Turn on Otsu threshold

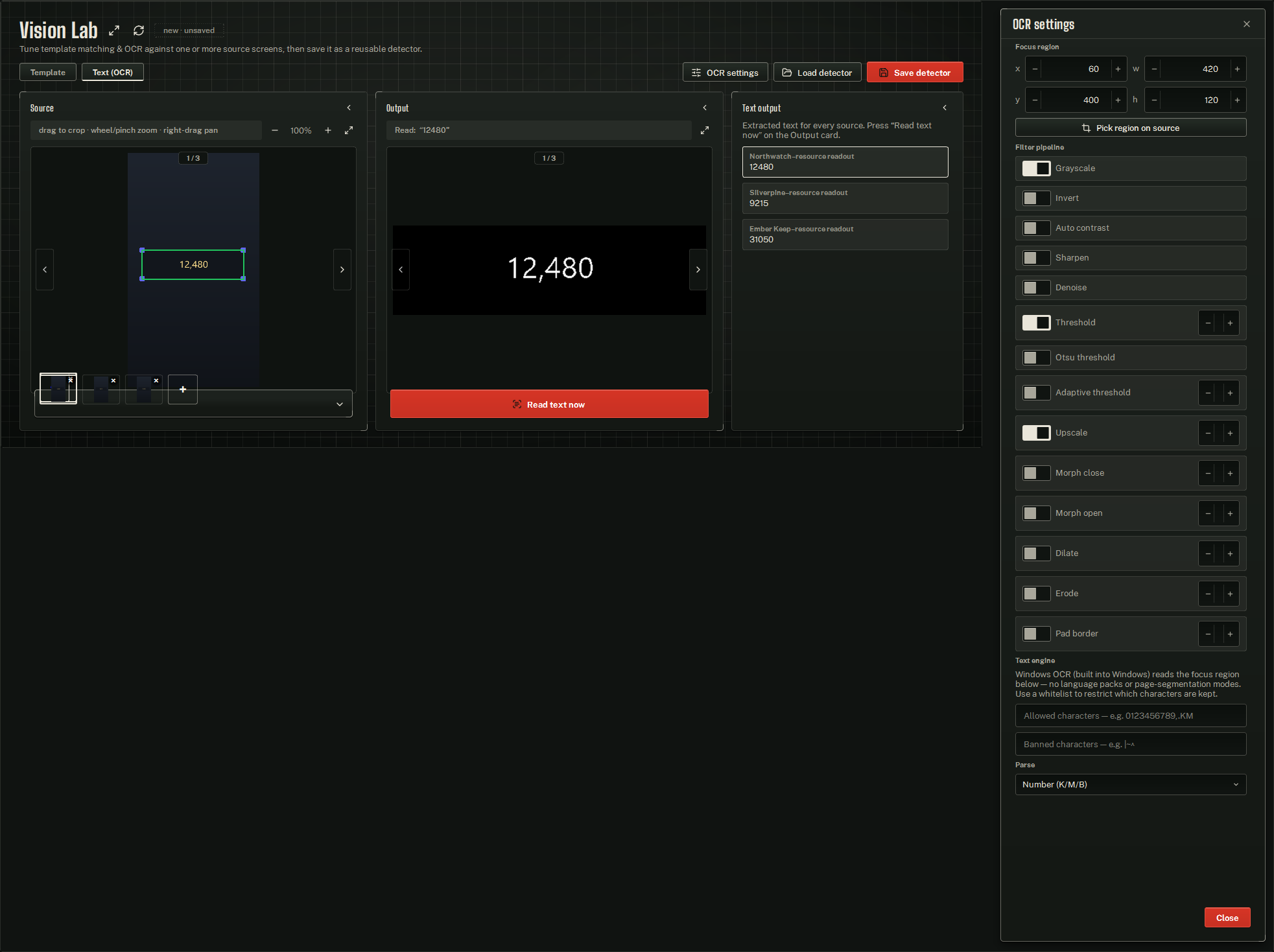[x=1036, y=358]
